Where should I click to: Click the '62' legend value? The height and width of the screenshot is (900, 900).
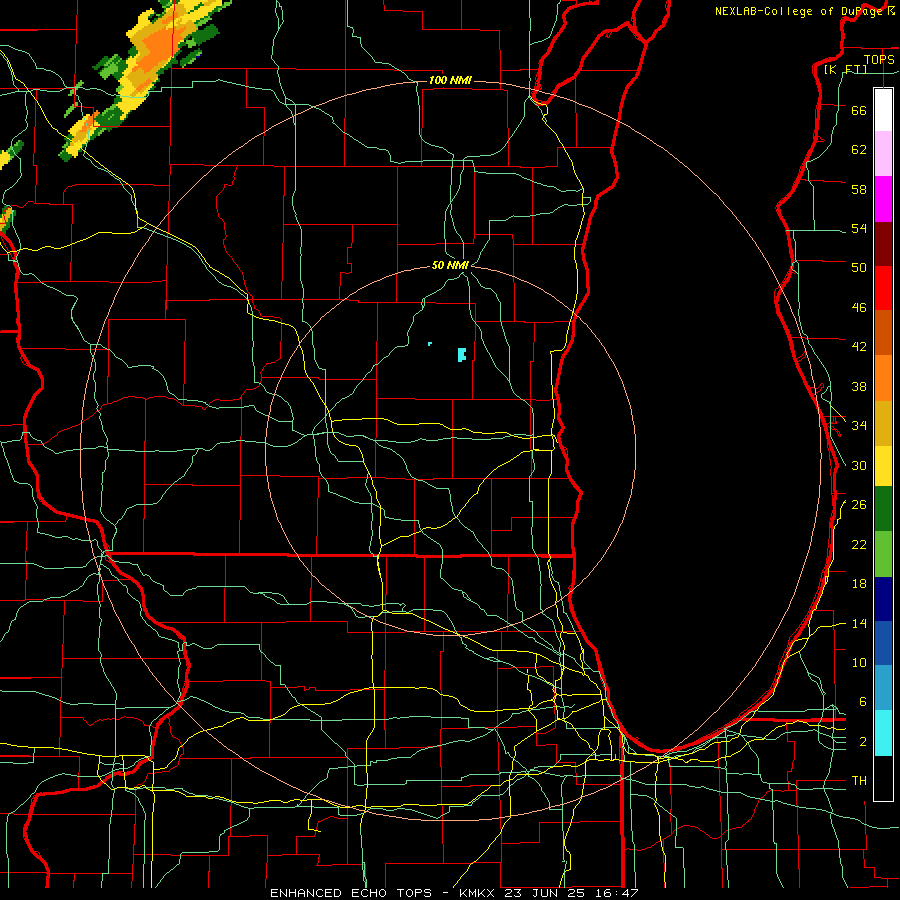[x=859, y=149]
